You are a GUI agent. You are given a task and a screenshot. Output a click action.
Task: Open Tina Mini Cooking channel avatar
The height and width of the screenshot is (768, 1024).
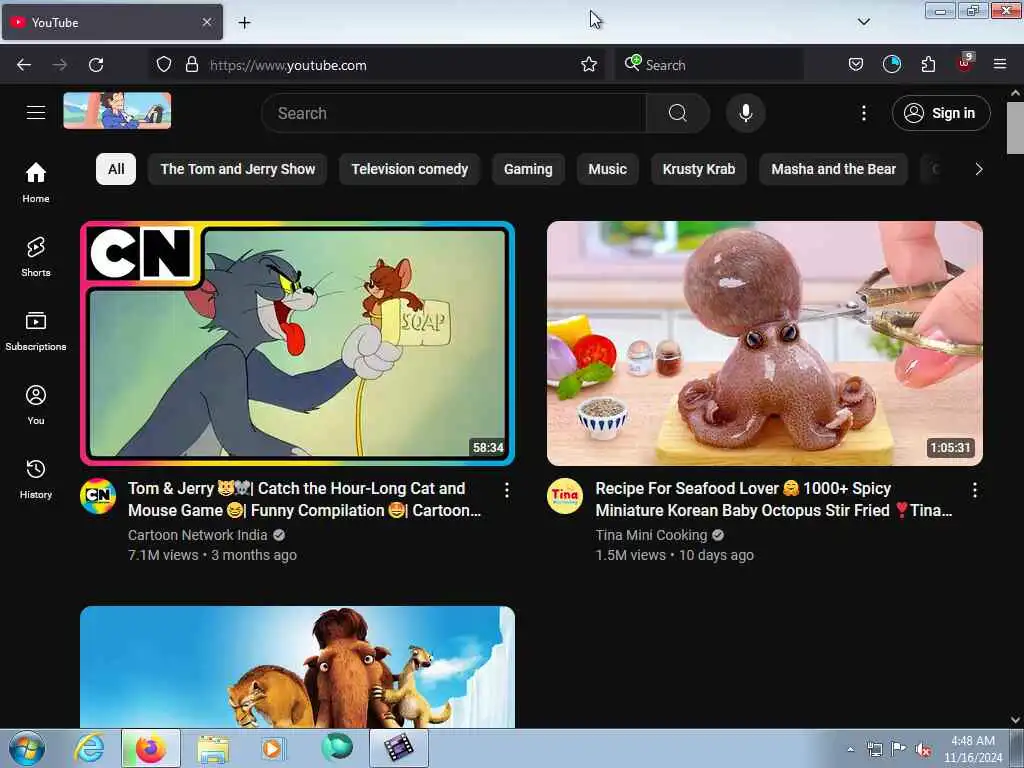[x=565, y=496]
